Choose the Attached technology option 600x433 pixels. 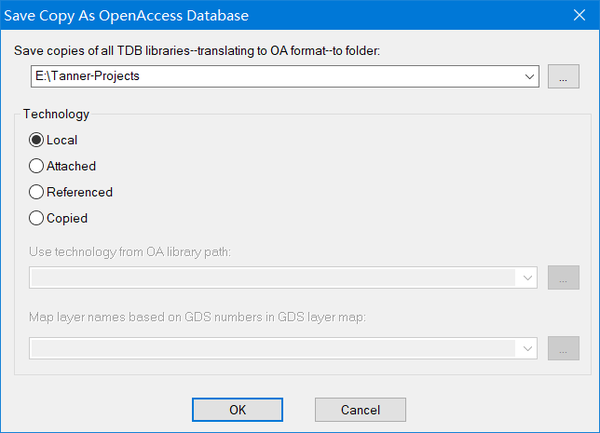pyautogui.click(x=38, y=166)
